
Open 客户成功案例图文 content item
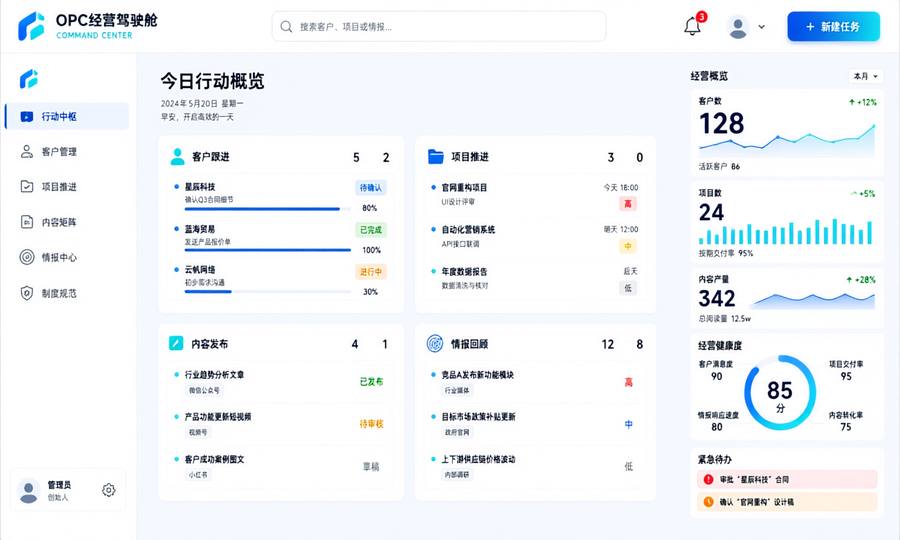point(281,467)
